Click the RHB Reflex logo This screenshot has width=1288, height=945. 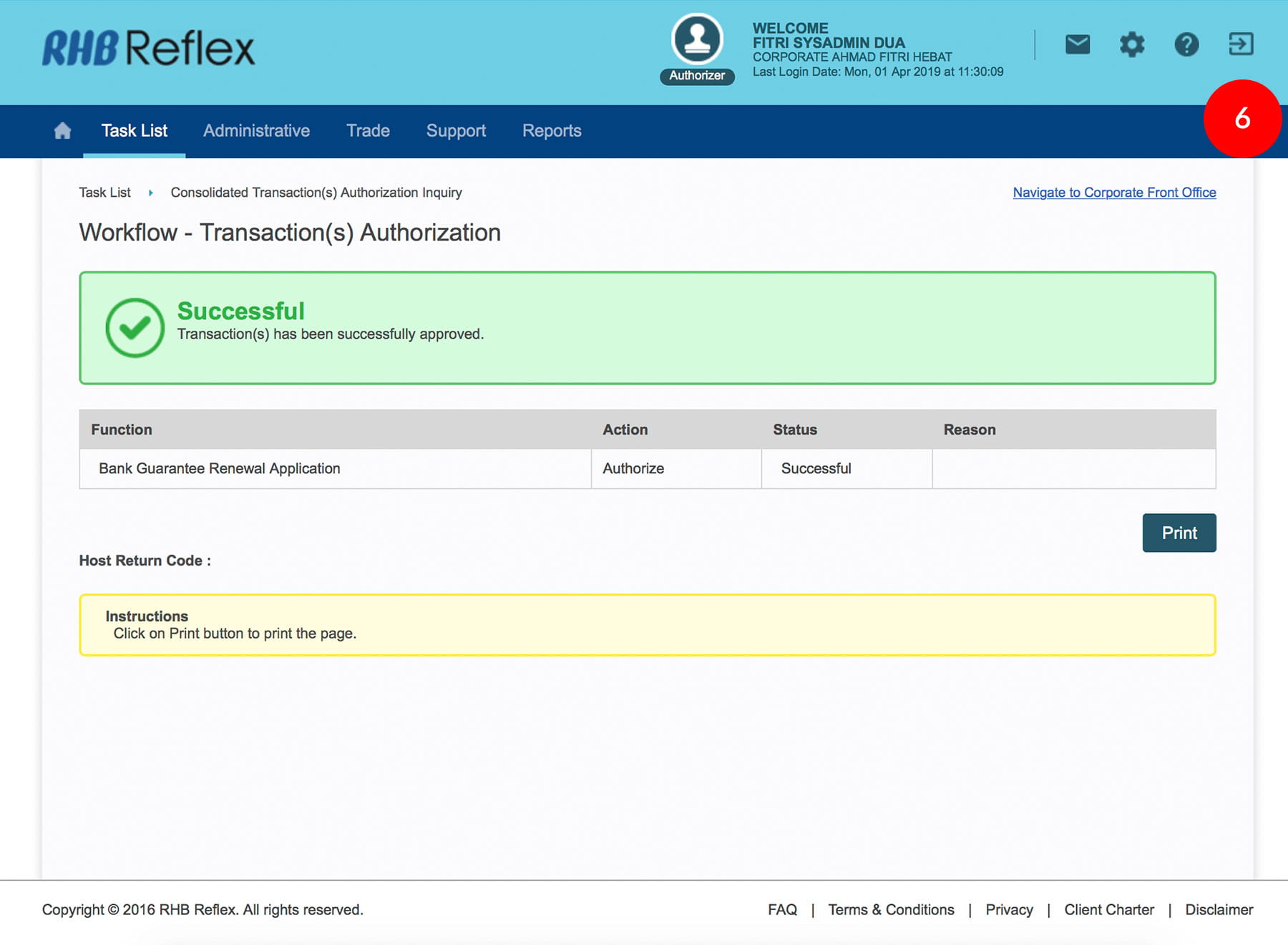(x=148, y=48)
